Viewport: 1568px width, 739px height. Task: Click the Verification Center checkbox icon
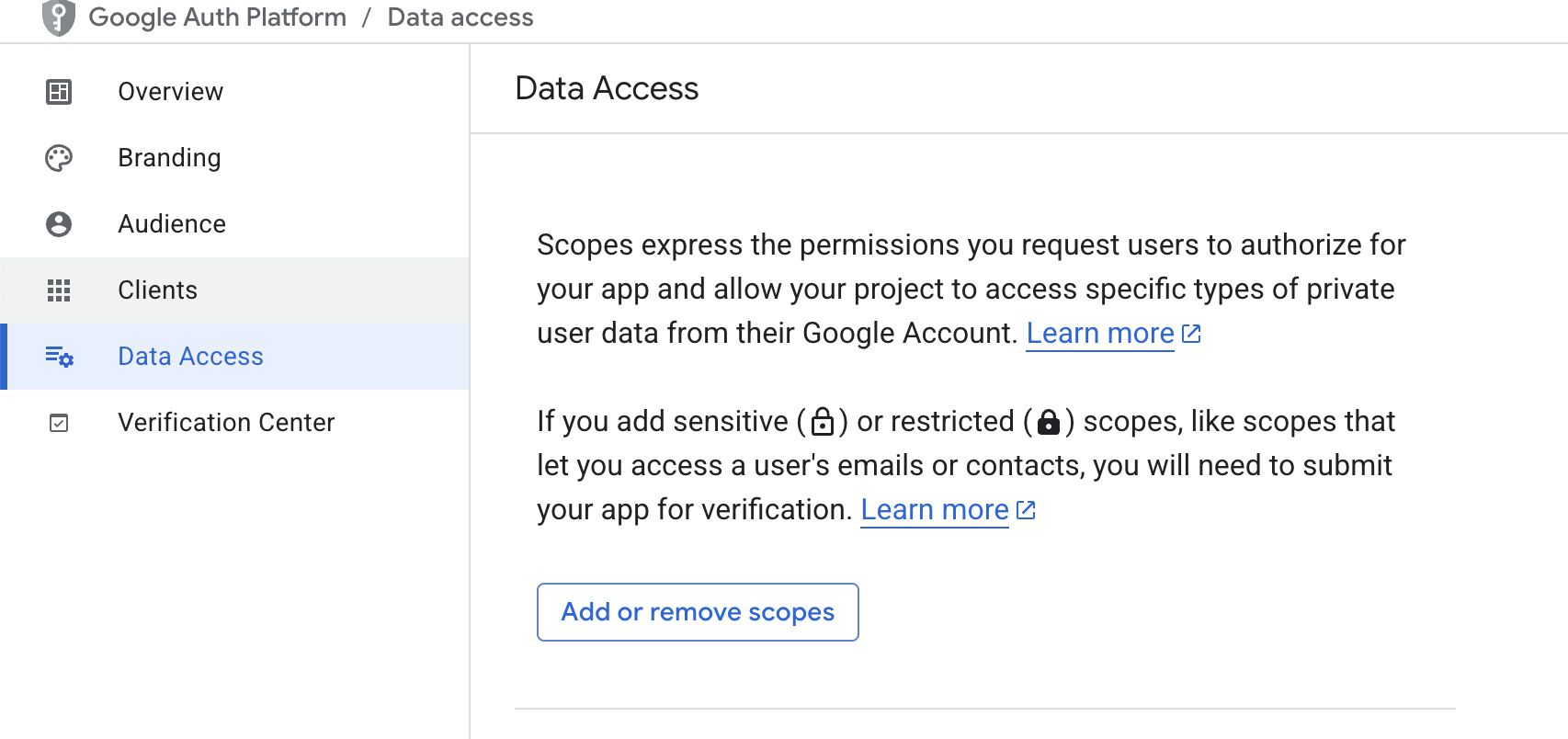(59, 423)
